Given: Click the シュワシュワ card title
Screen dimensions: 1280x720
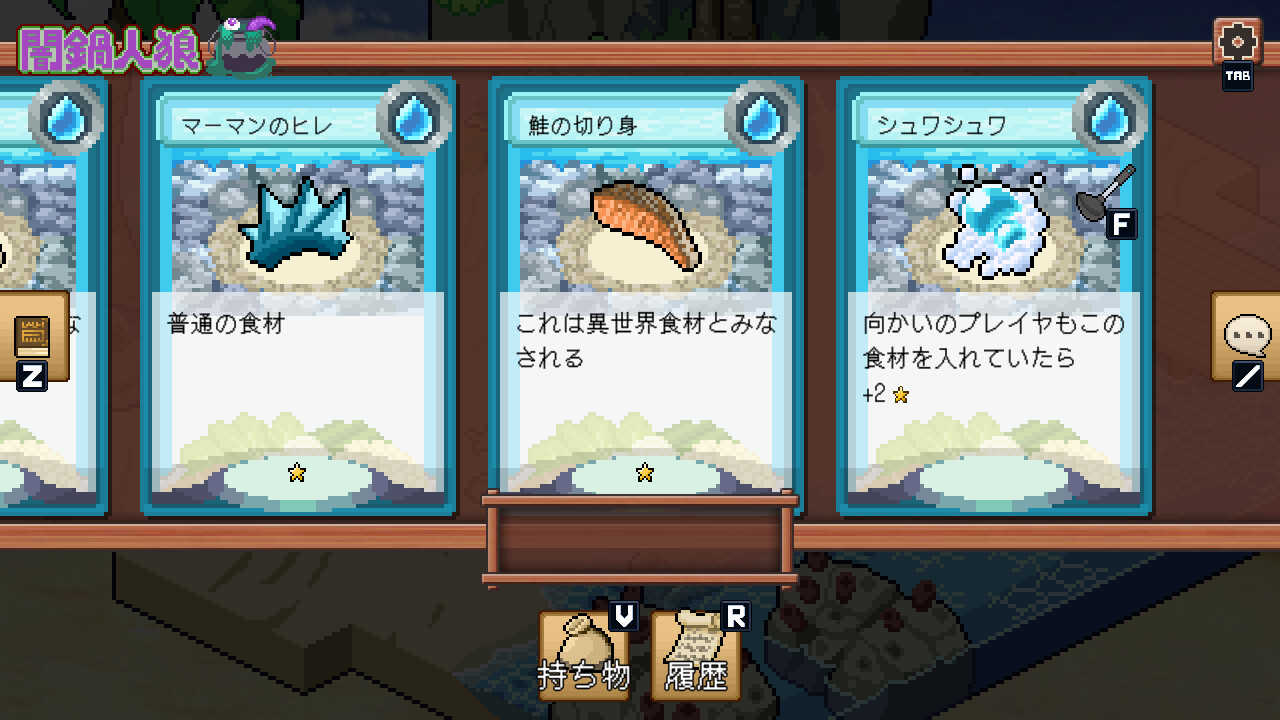Looking at the screenshot, I should [x=941, y=125].
